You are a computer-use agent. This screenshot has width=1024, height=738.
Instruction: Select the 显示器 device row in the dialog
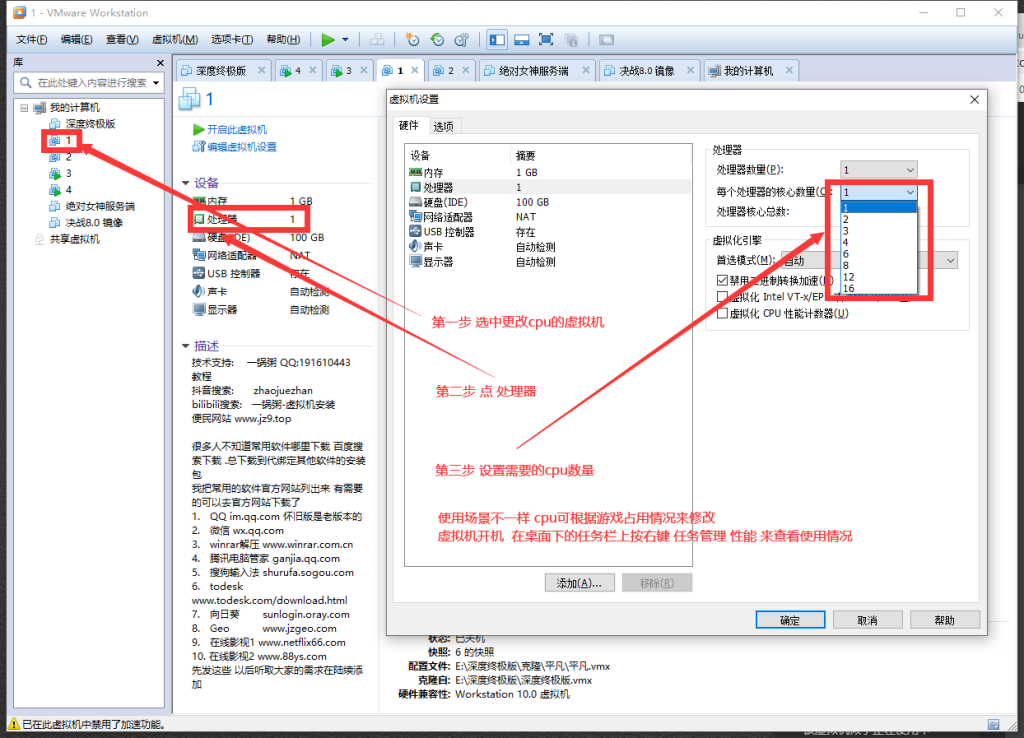tap(547, 262)
